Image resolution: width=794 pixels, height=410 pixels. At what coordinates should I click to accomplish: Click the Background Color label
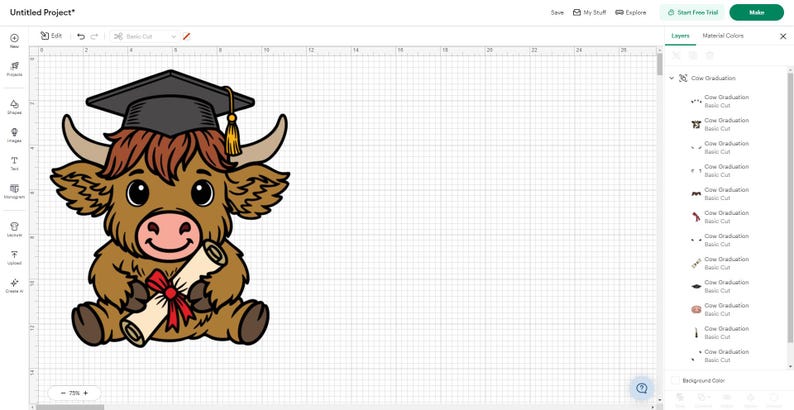click(x=703, y=381)
